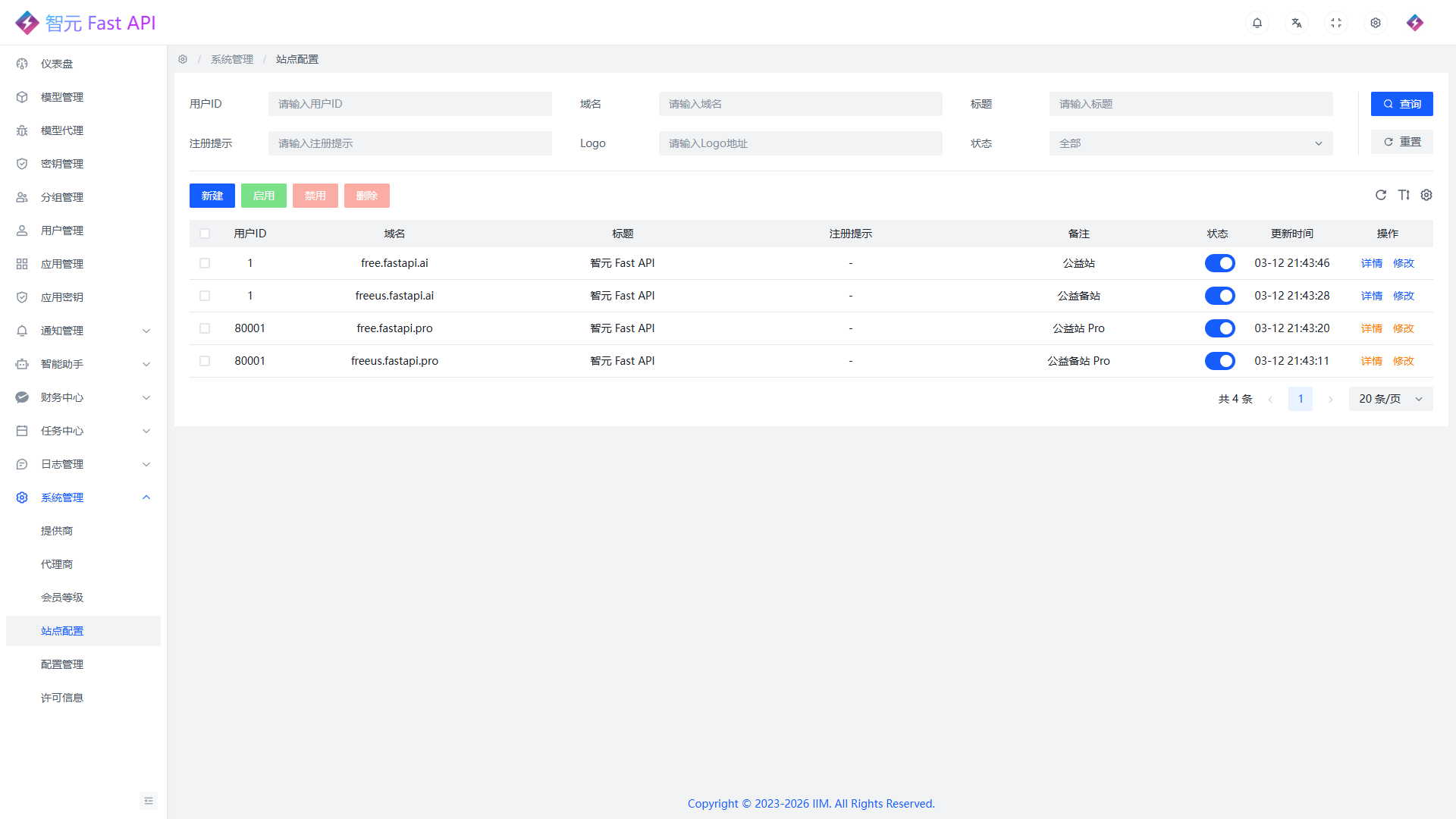This screenshot has width=1456, height=819.
Task: Focus the 域名 input field
Action: [x=800, y=104]
